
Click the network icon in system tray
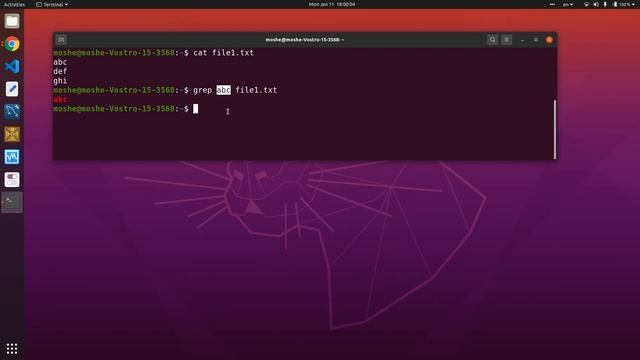click(x=587, y=4)
